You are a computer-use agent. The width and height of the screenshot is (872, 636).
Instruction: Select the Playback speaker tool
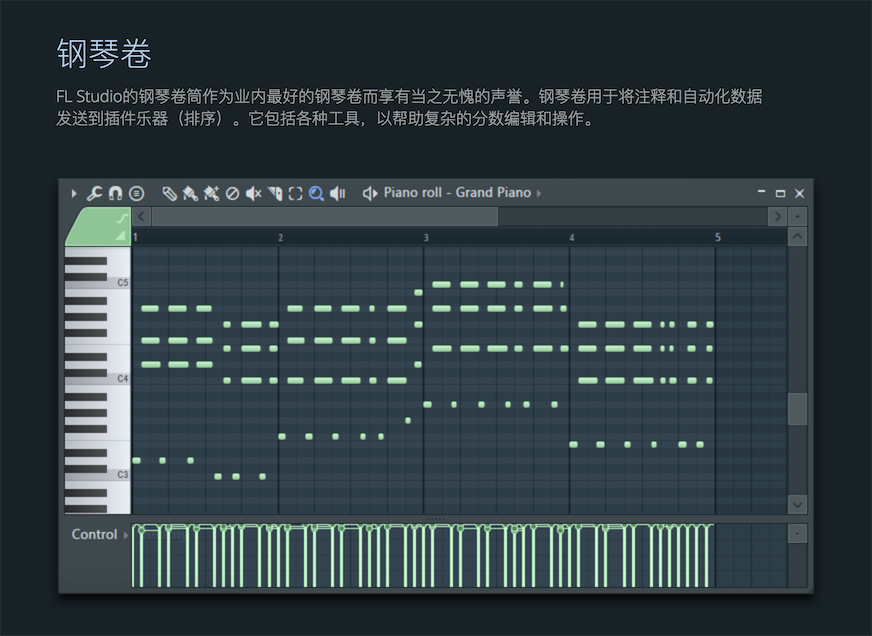(338, 193)
